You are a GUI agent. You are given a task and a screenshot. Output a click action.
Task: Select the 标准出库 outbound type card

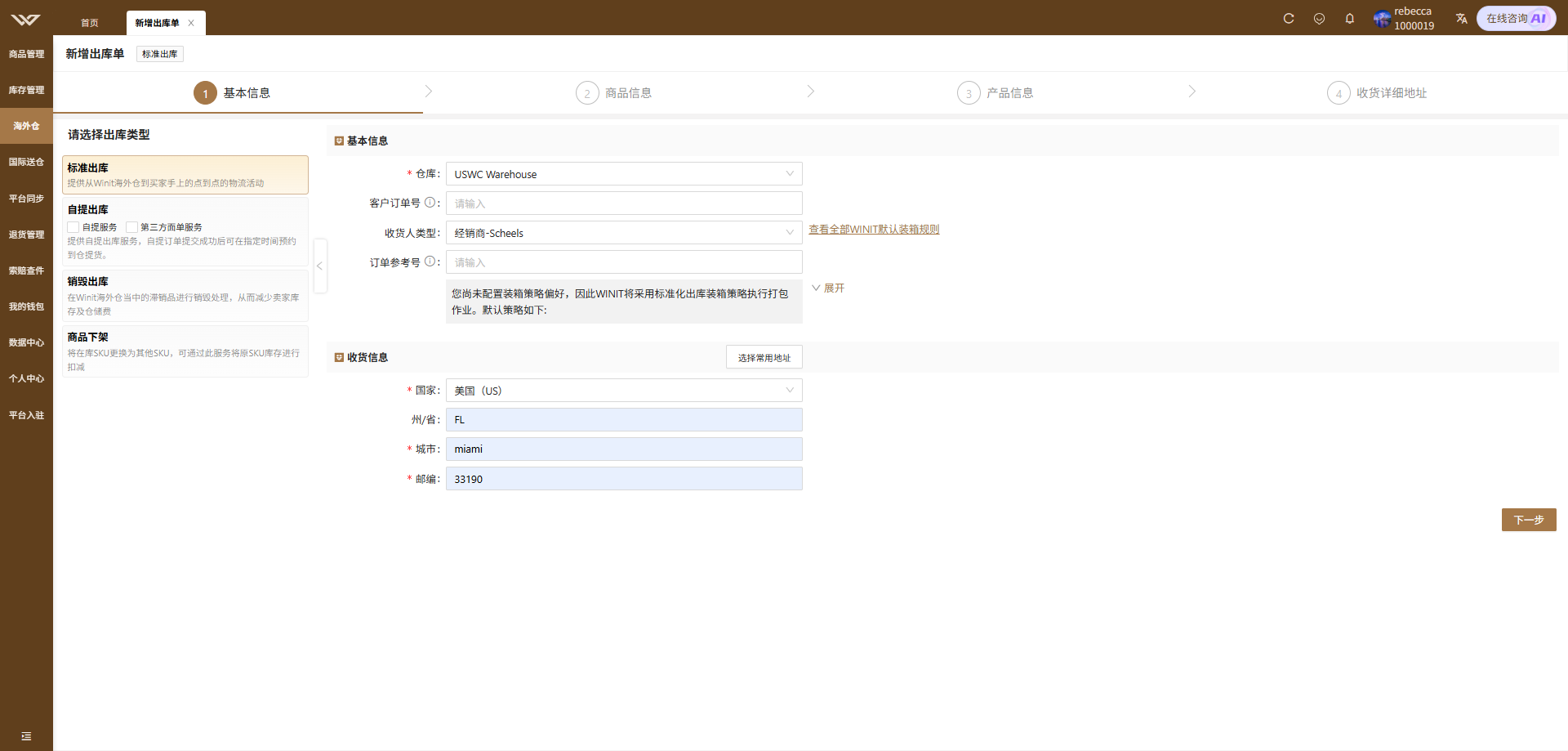pyautogui.click(x=185, y=175)
